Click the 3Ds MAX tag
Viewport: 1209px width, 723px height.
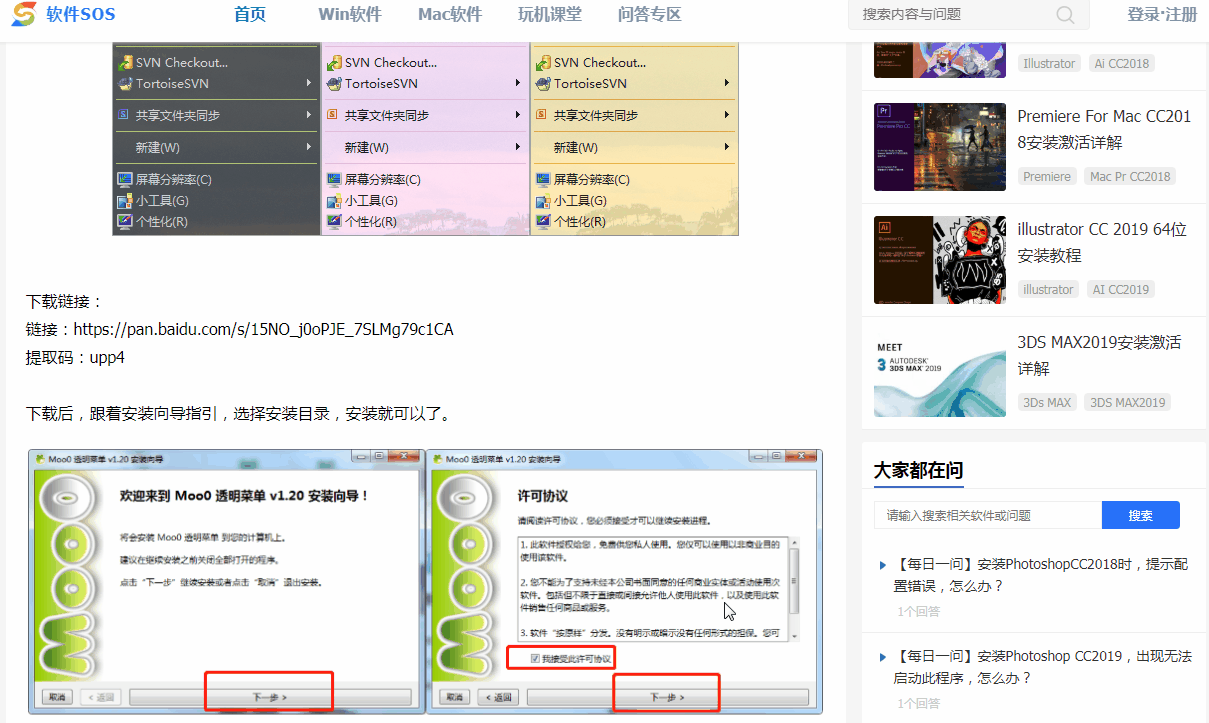(1047, 402)
